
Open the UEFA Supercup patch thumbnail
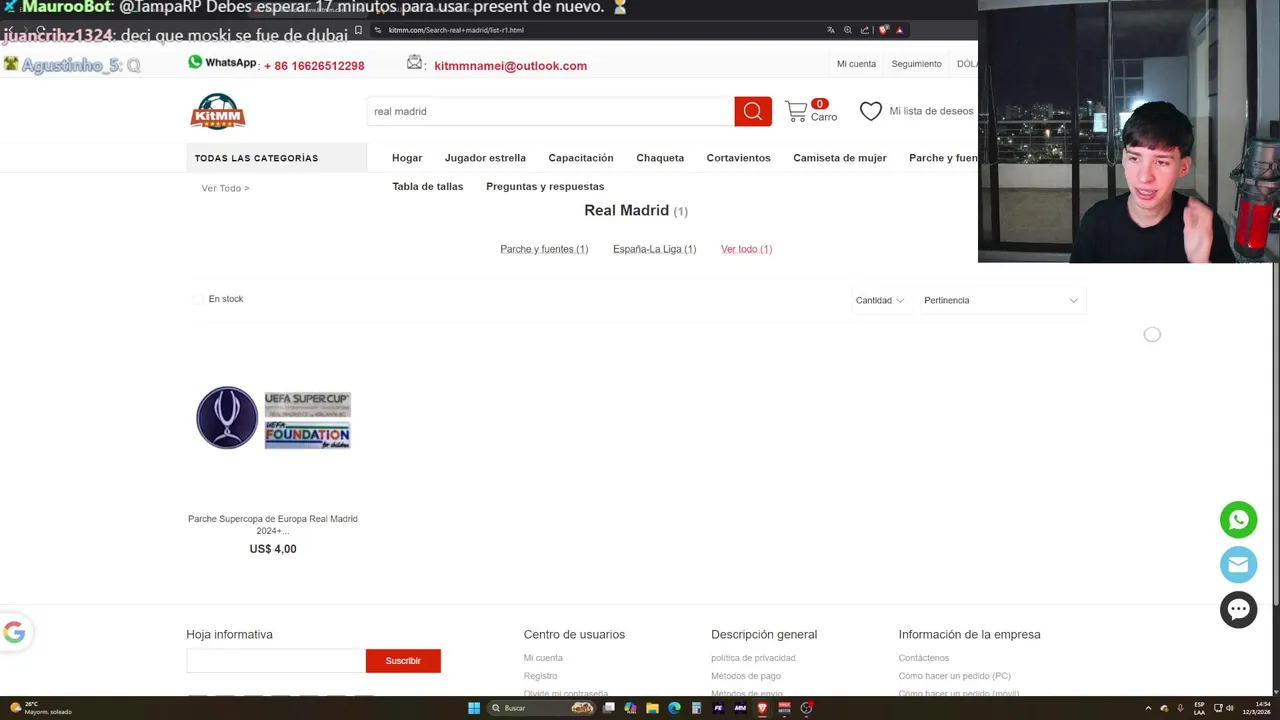pos(273,418)
